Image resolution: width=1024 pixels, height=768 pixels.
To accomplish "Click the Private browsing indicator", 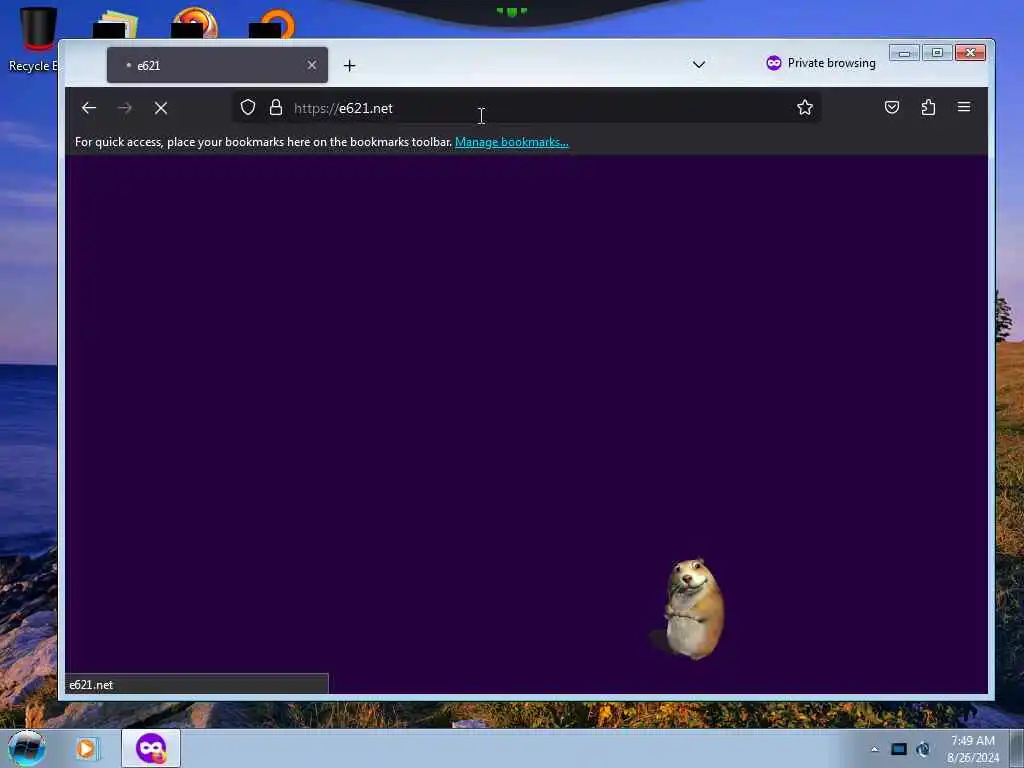I will pos(820,63).
